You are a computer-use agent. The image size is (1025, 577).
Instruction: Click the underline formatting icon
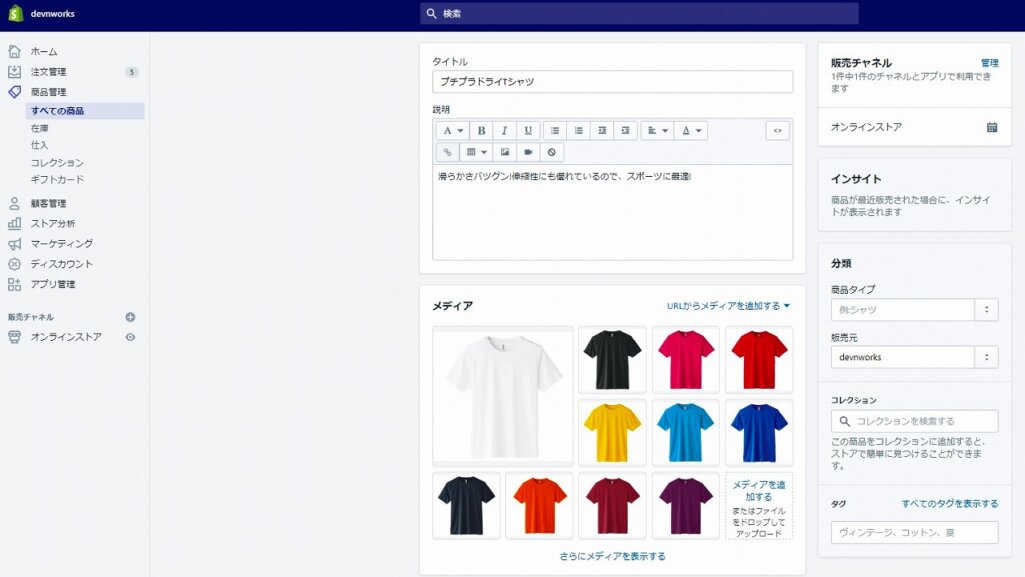click(528, 130)
